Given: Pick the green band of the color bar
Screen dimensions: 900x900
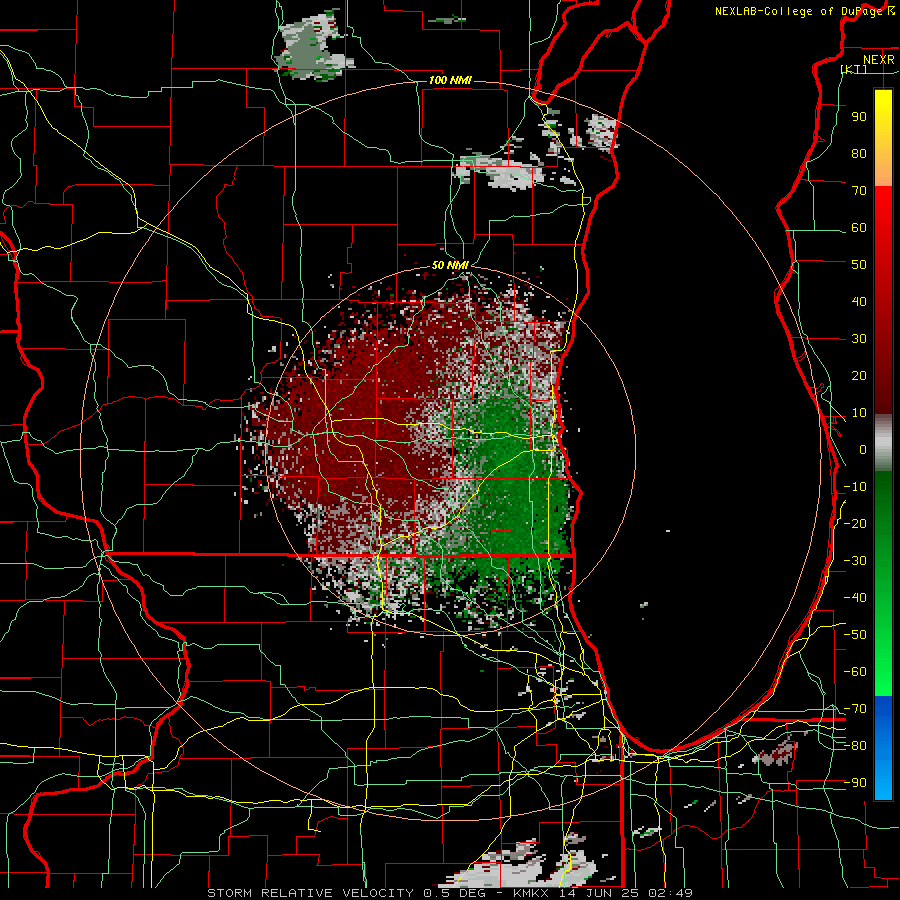Looking at the screenshot, I should pos(883,583).
